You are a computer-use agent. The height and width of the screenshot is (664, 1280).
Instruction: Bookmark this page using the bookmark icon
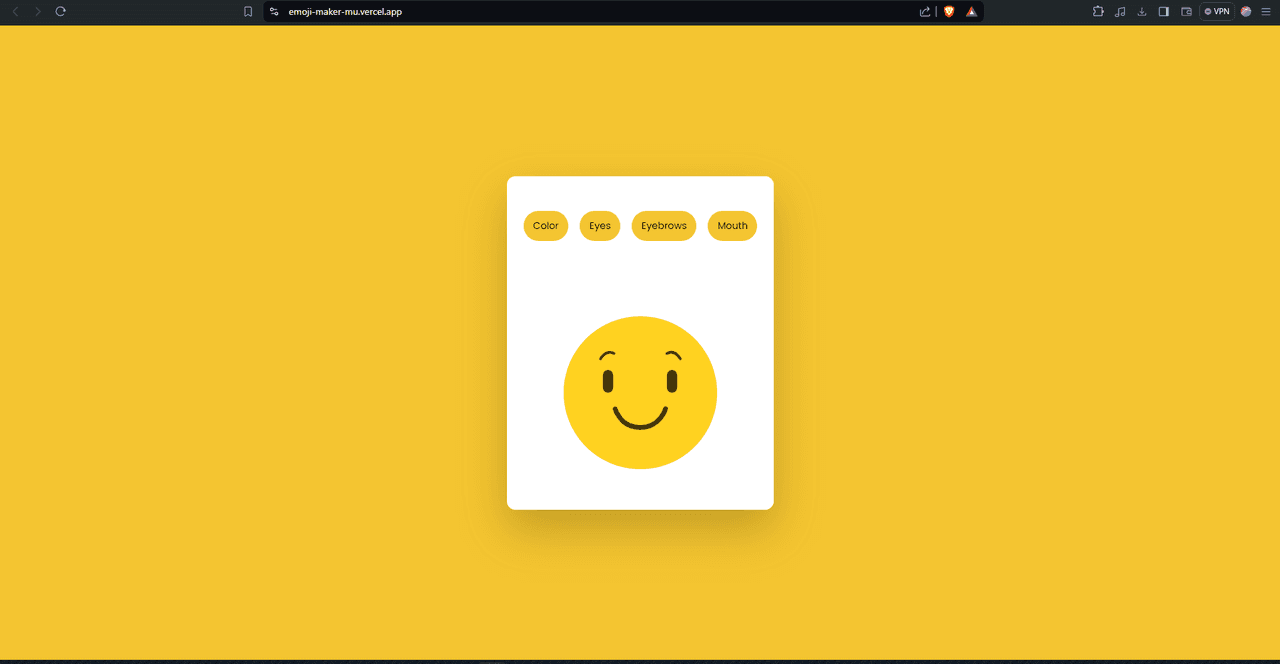(x=248, y=11)
